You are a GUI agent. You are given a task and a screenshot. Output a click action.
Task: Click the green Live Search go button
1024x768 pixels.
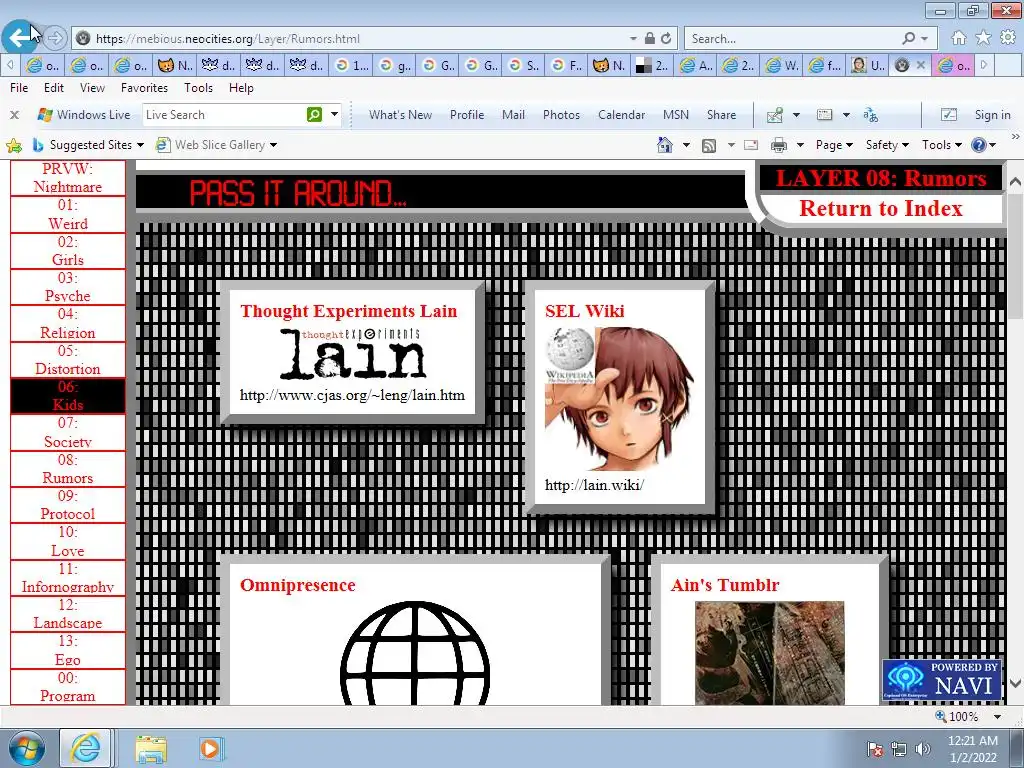pyautogui.click(x=314, y=114)
